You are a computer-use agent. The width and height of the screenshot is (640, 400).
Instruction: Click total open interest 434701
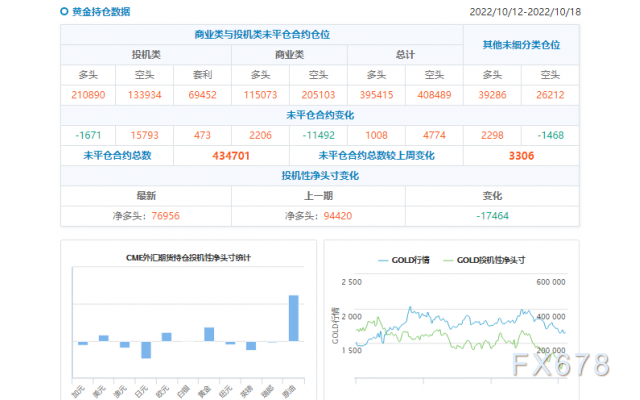point(231,156)
